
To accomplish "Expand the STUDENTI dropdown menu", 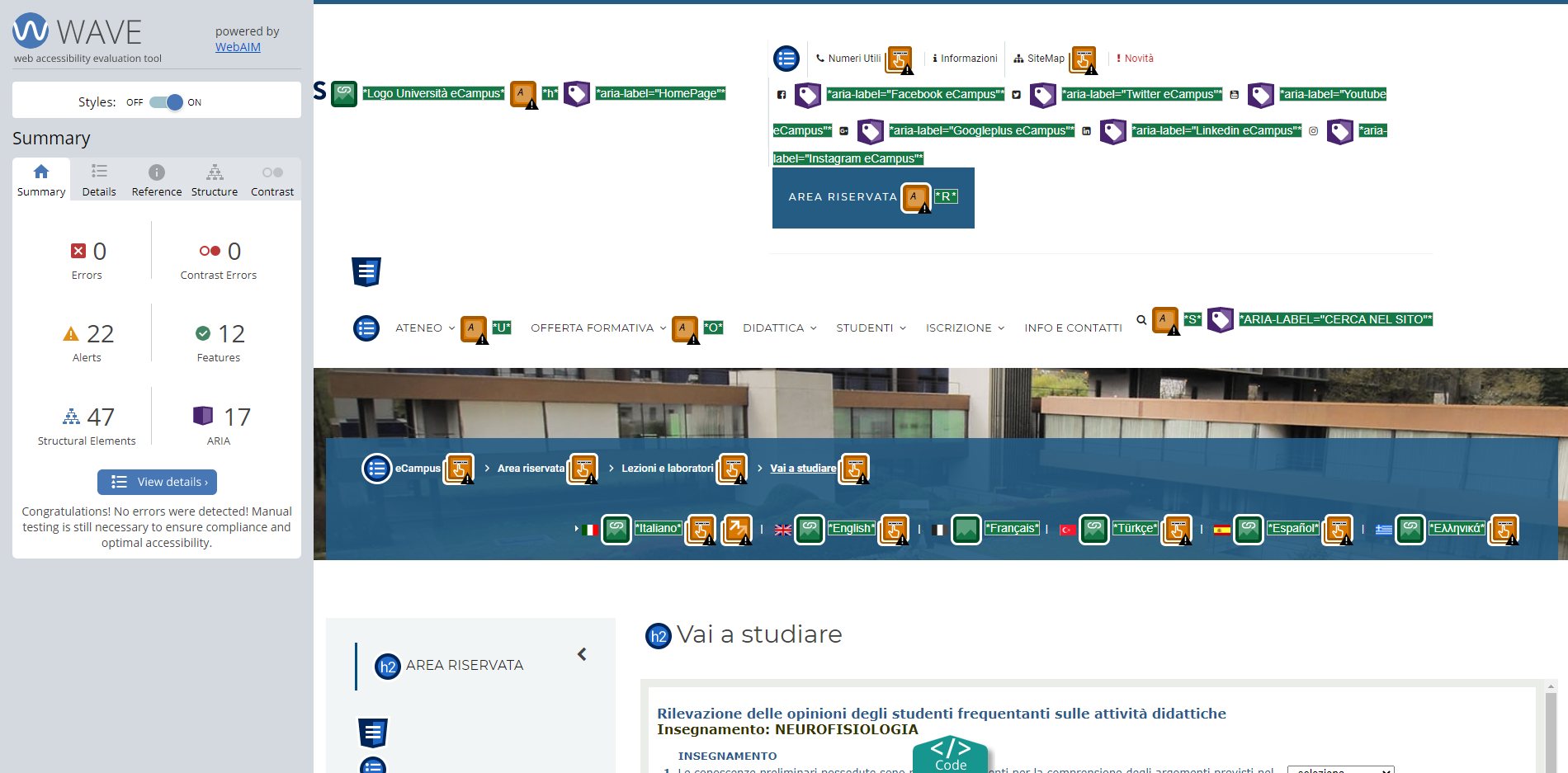I will click(871, 328).
